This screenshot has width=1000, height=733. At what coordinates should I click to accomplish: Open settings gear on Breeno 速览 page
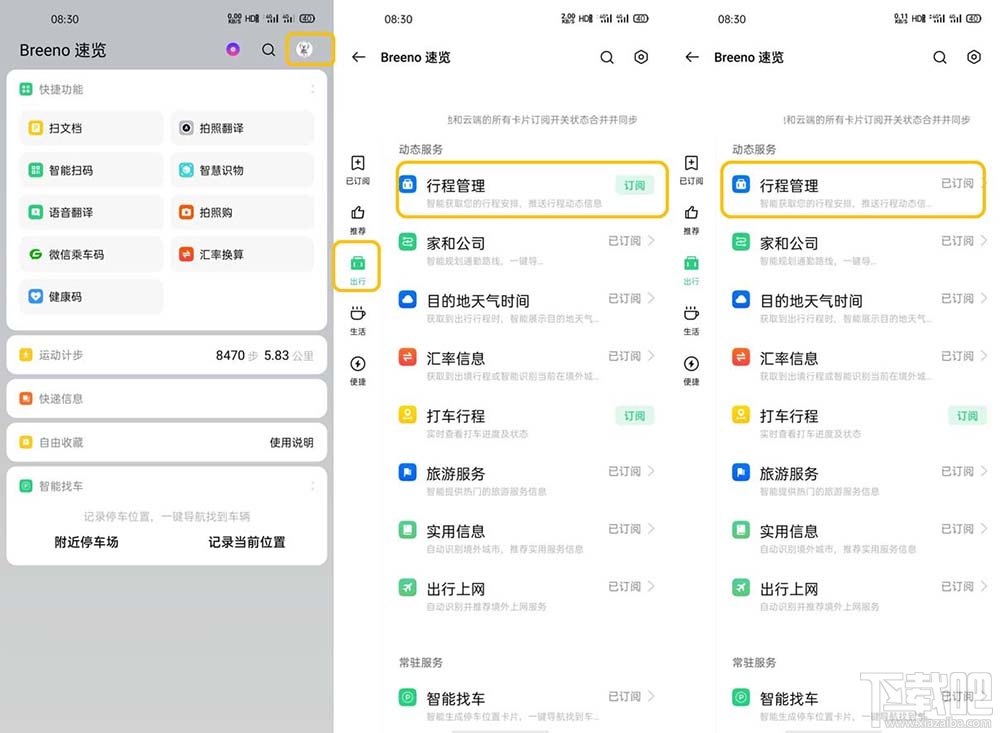coord(641,57)
